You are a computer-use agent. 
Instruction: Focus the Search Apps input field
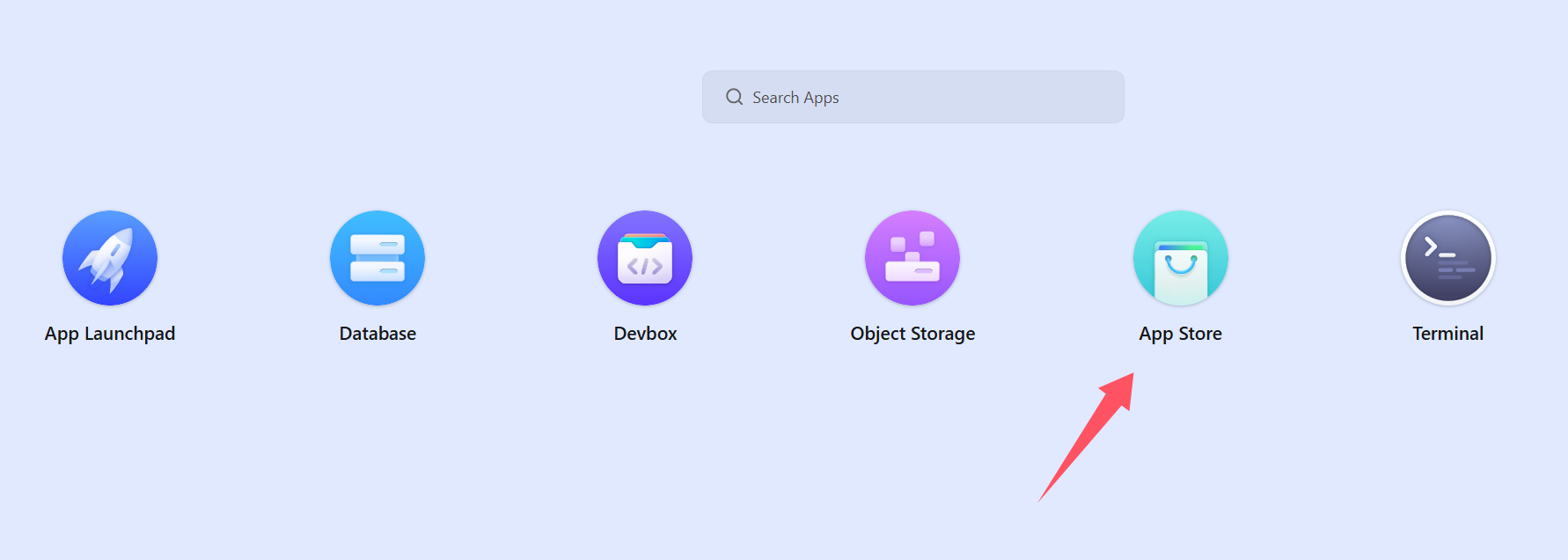click(912, 97)
